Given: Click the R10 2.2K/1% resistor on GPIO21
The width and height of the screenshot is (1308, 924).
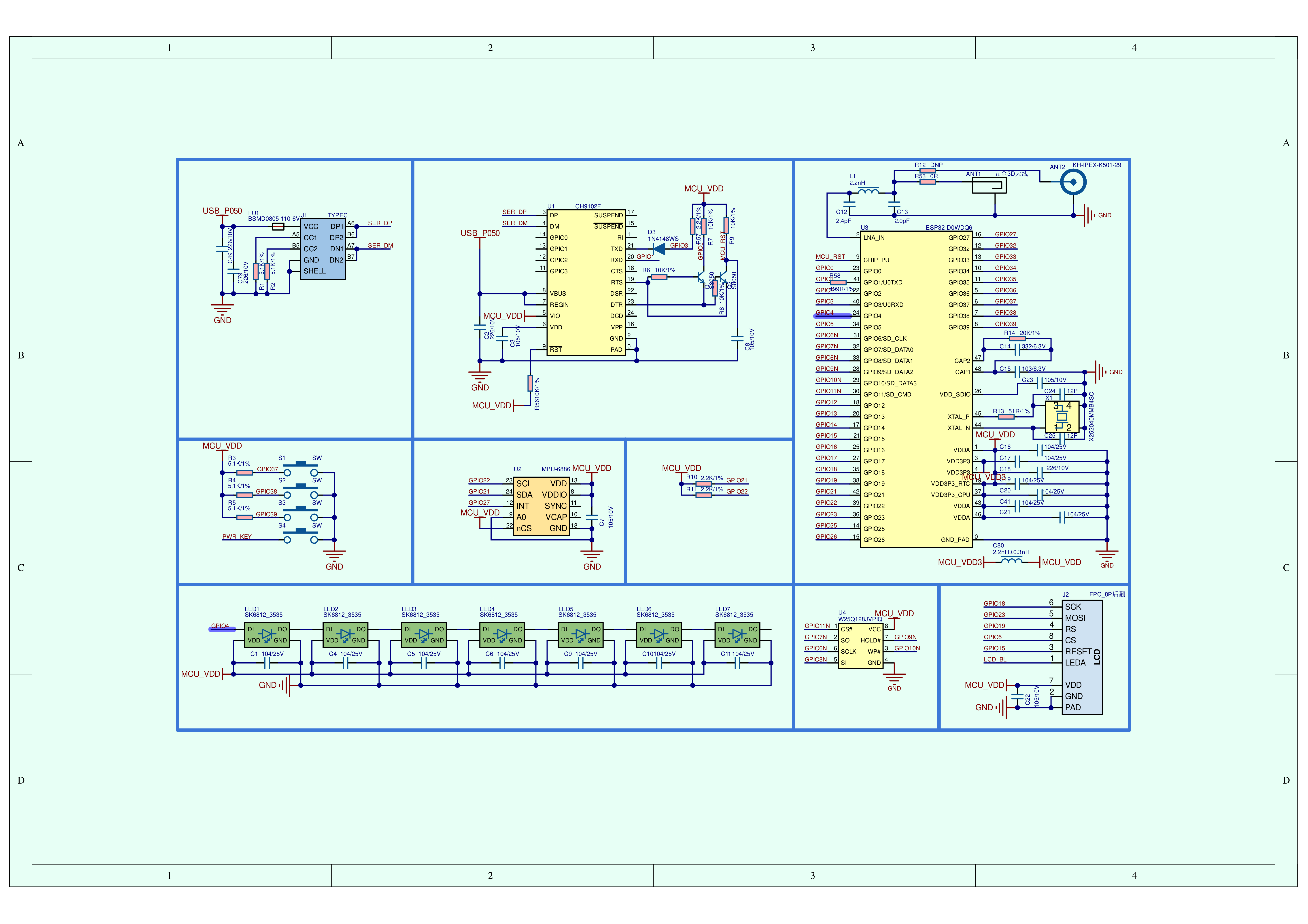Looking at the screenshot, I should [x=704, y=484].
